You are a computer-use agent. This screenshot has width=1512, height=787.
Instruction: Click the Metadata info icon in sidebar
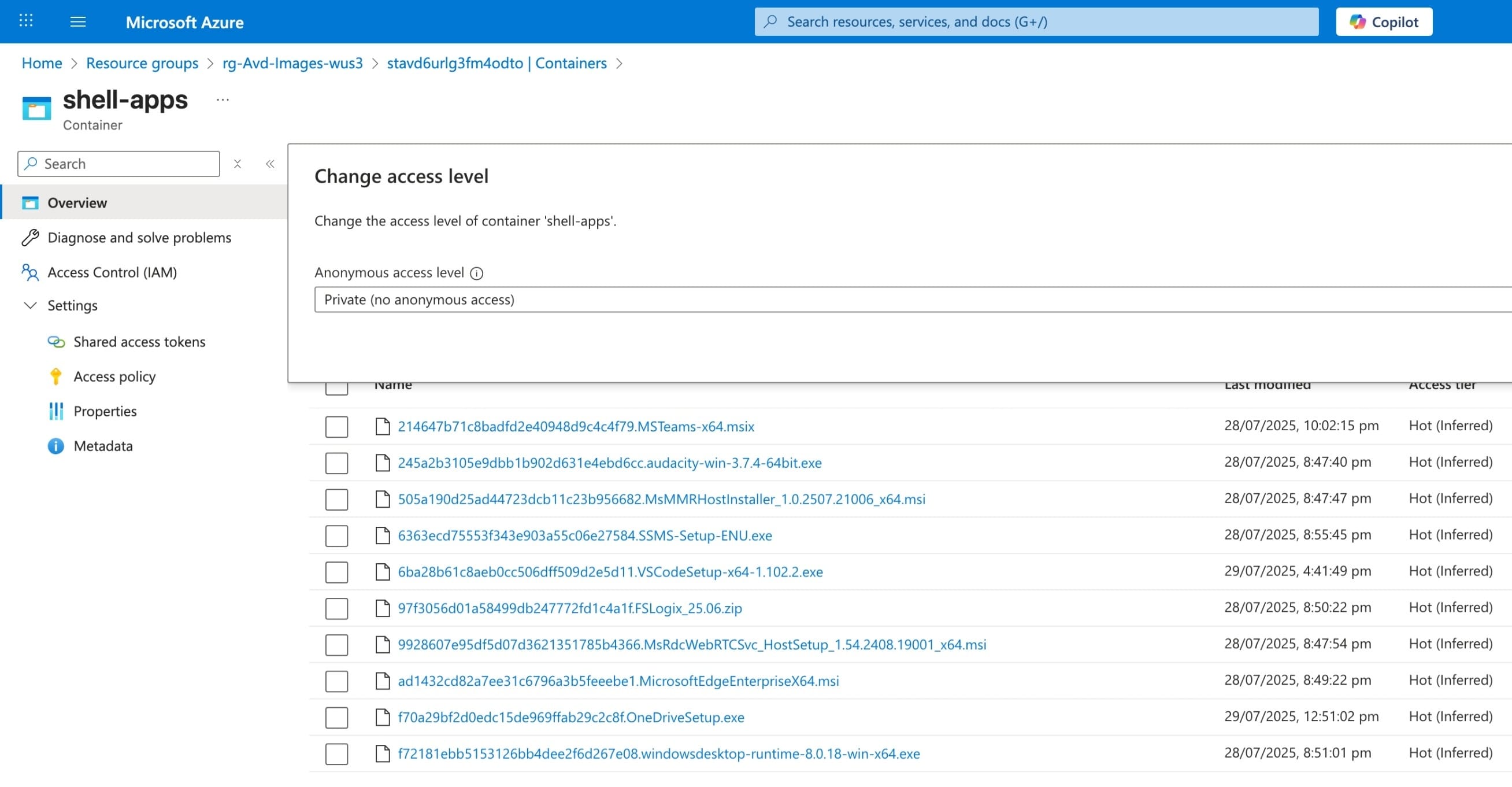(55, 446)
